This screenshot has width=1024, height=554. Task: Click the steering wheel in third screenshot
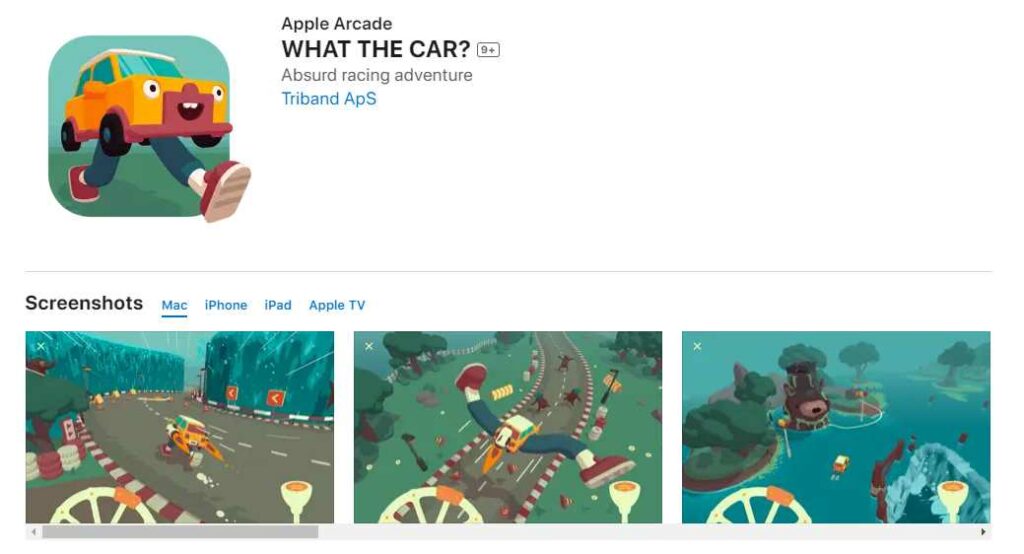(x=759, y=504)
